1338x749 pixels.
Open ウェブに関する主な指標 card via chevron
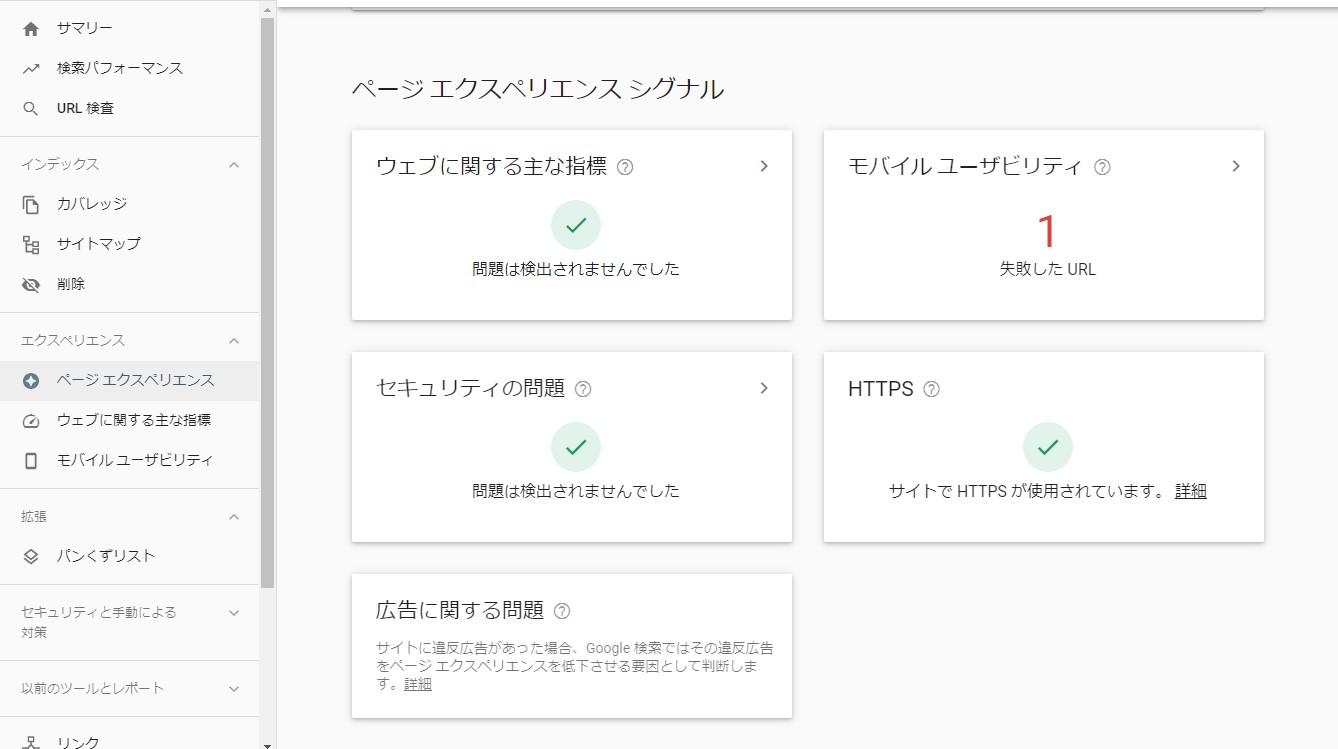pos(764,166)
